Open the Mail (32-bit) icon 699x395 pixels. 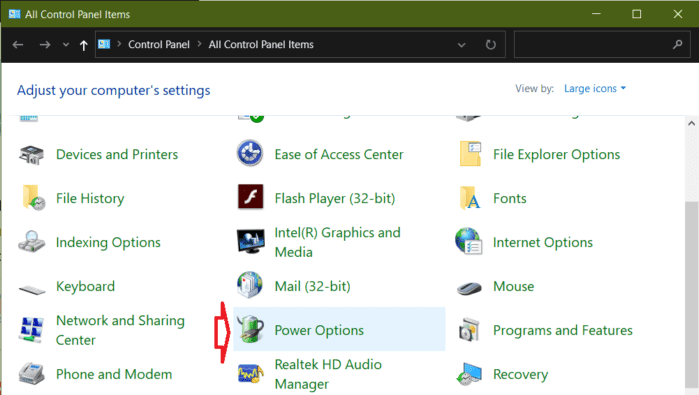[250, 285]
